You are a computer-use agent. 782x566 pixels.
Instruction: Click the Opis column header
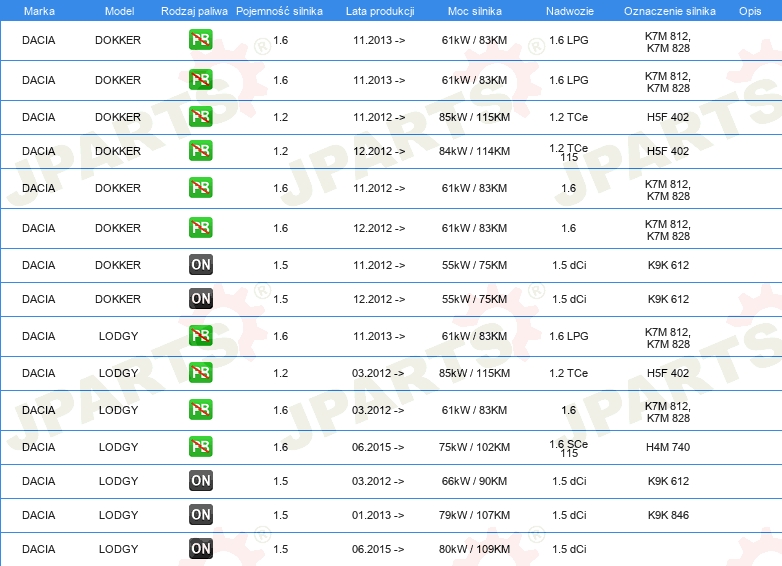749,10
